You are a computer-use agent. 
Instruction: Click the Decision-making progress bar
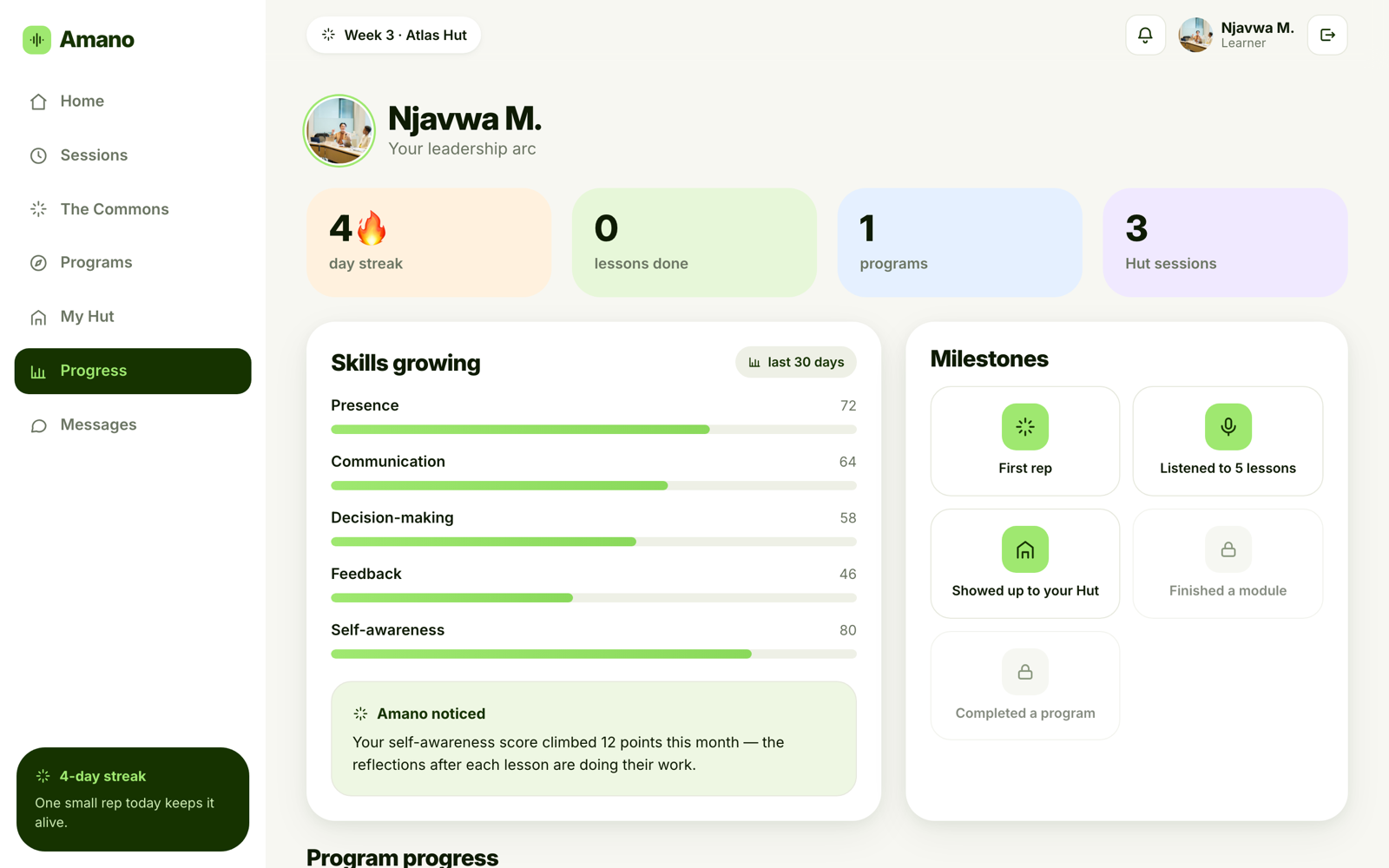coord(594,542)
